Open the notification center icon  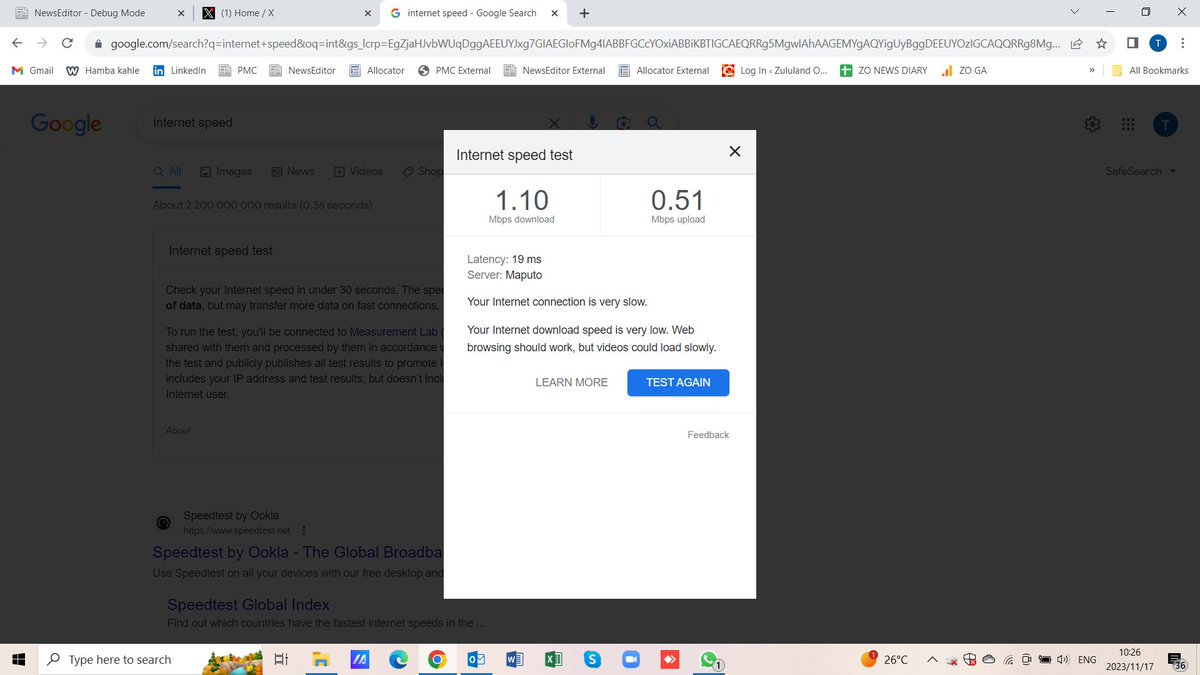(1178, 659)
